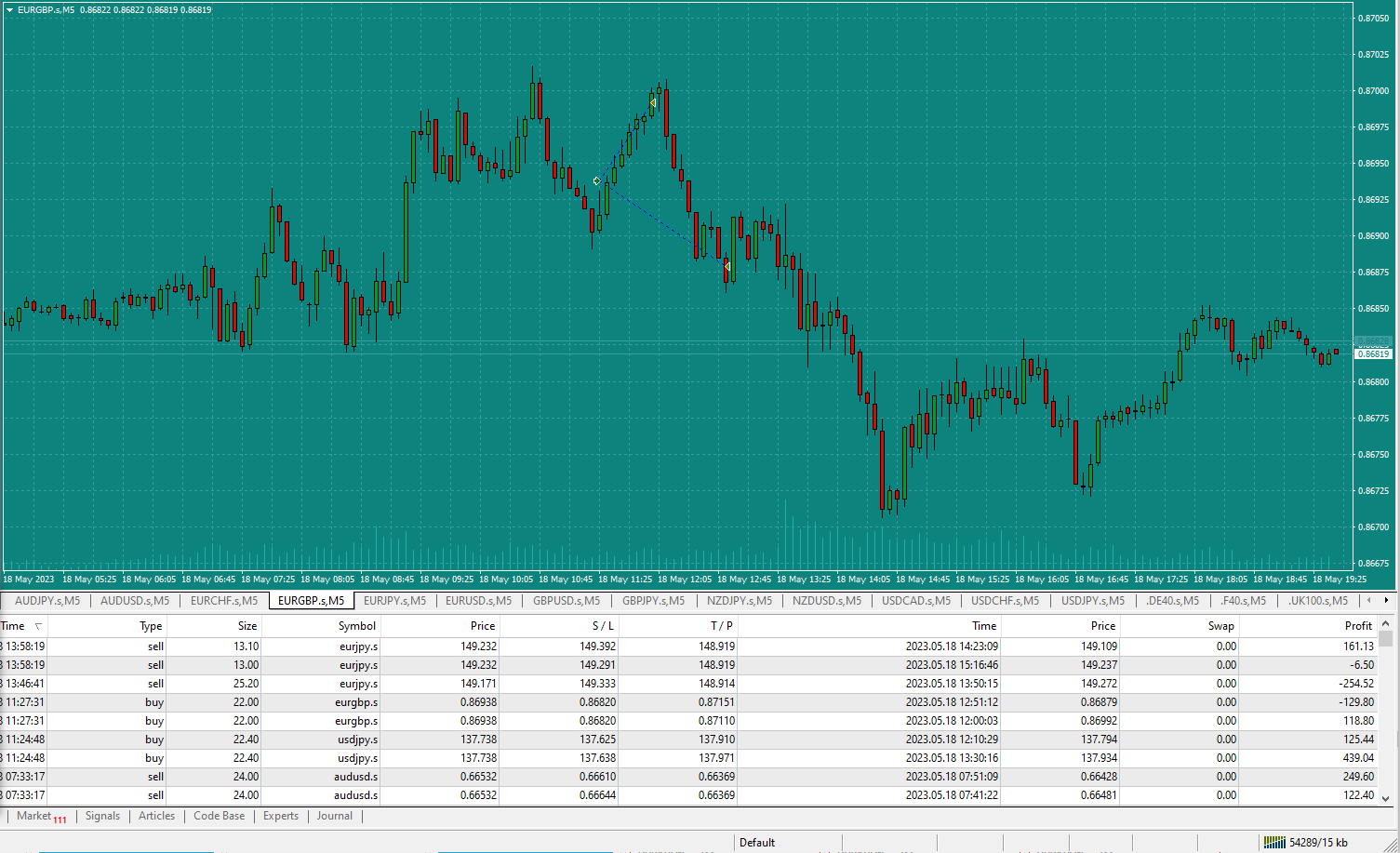This screenshot has width=1400, height=853.
Task: Sort history by the S / L column header
Action: [559, 626]
